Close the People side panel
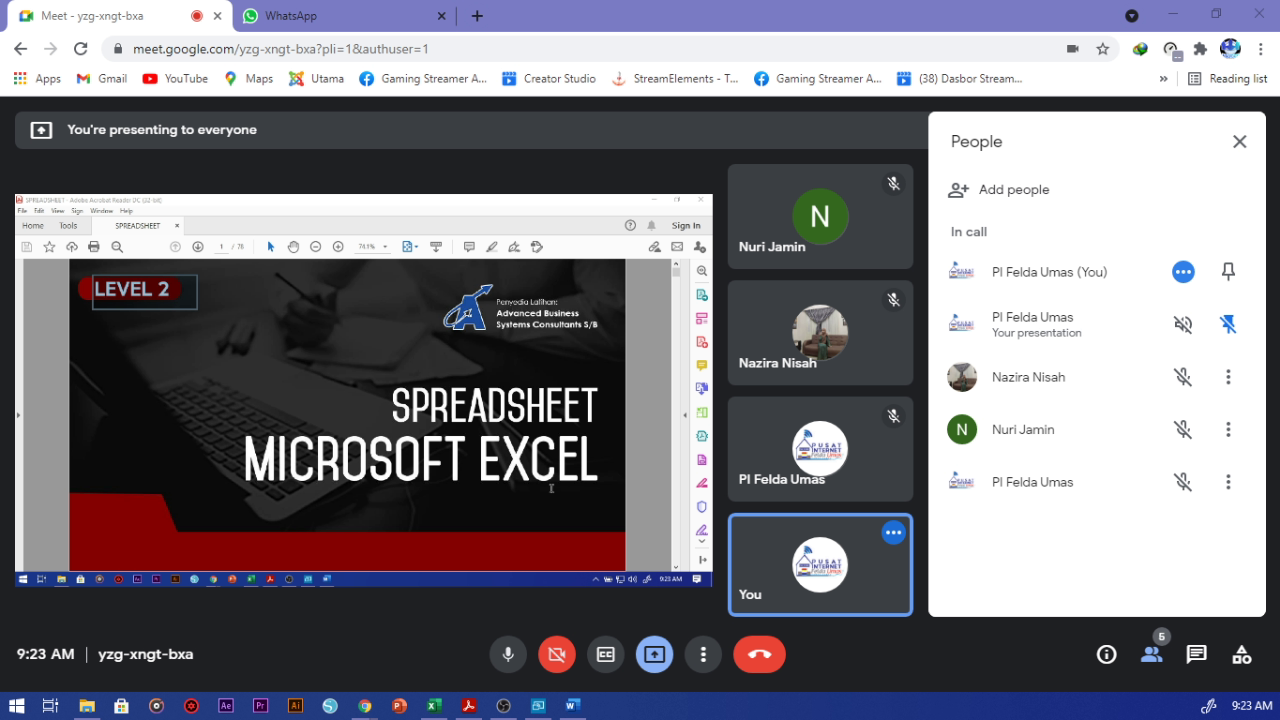Image resolution: width=1280 pixels, height=720 pixels. pyautogui.click(x=1239, y=142)
